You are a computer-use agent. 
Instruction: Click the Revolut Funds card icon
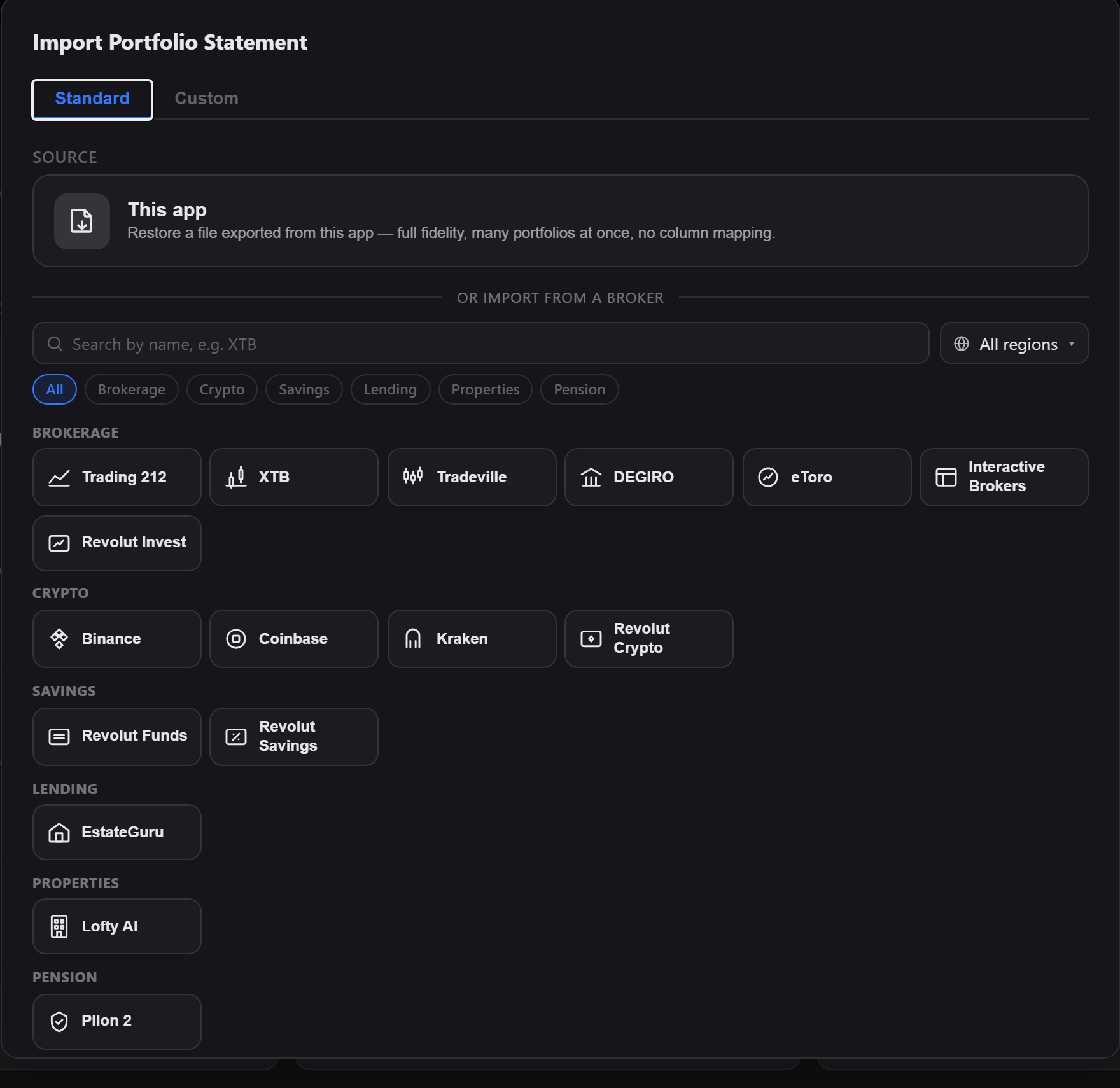(x=59, y=737)
